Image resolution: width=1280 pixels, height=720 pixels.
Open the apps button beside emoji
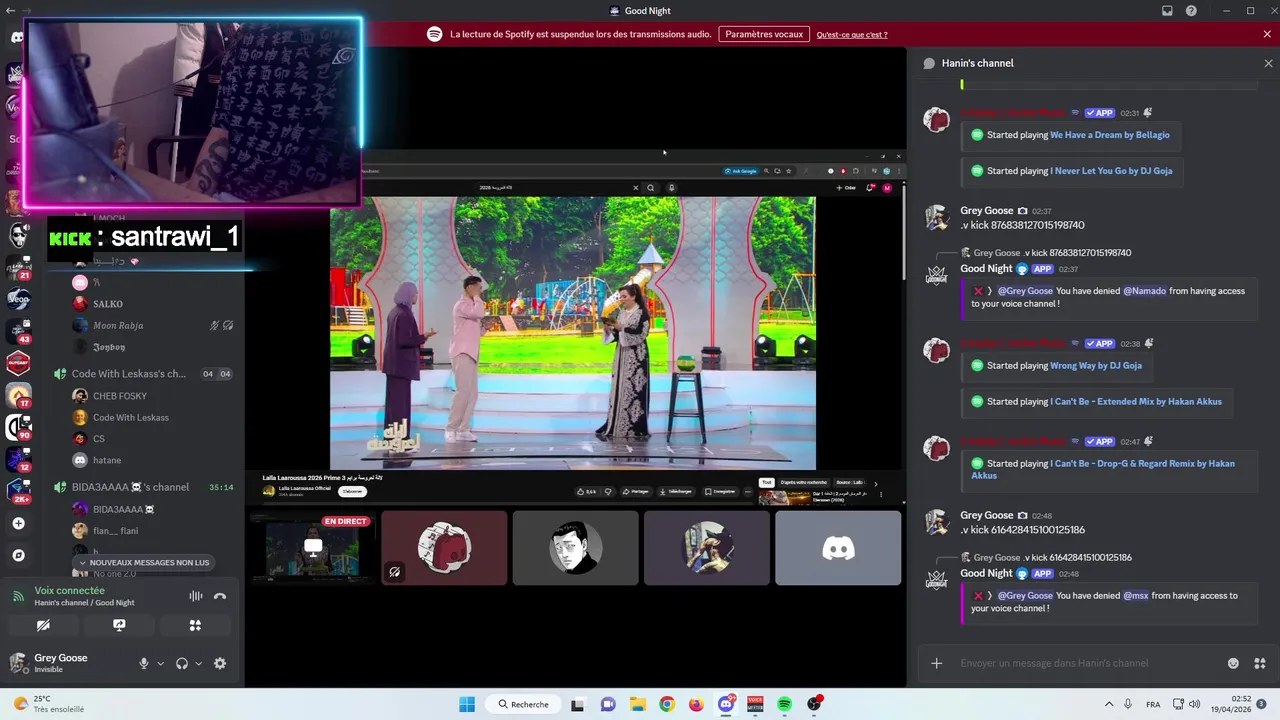tap(1260, 663)
